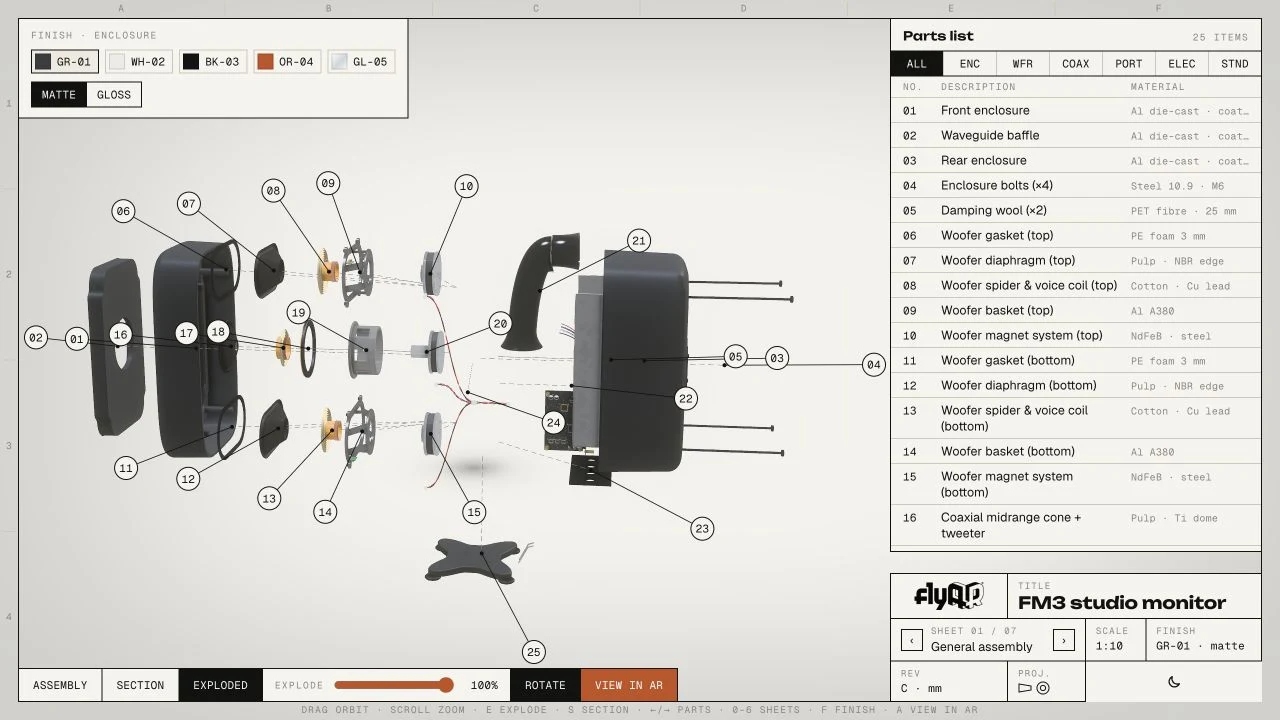Select 'Woofer basket (top)' row
Image resolution: width=1280 pixels, height=720 pixels.
(x=1076, y=311)
